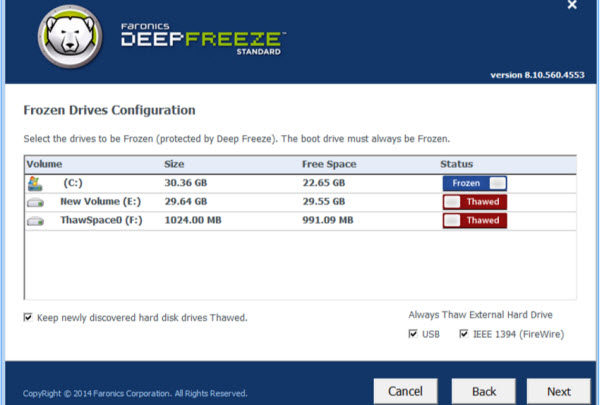Select the (C:) volume name
The width and height of the screenshot is (600, 405).
tap(73, 183)
